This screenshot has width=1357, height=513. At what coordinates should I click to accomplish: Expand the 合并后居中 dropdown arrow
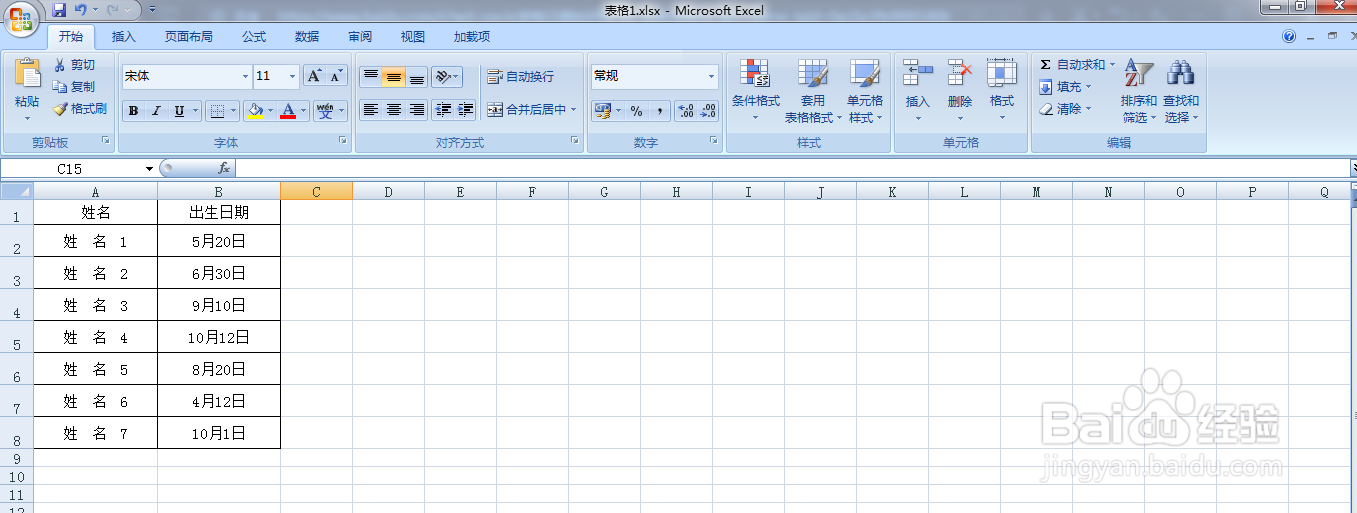574,110
